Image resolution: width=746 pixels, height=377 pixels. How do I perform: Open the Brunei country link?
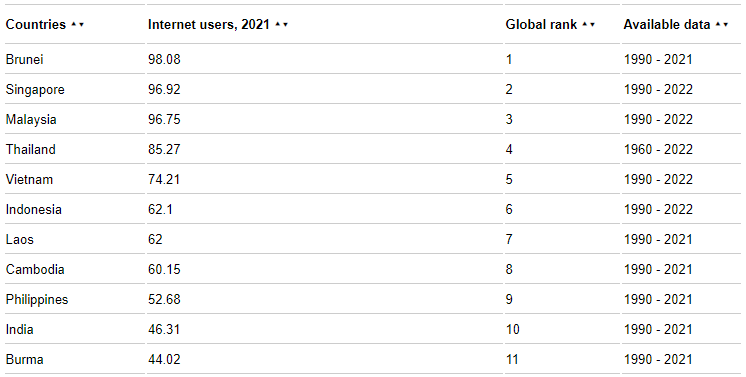[x=24, y=60]
